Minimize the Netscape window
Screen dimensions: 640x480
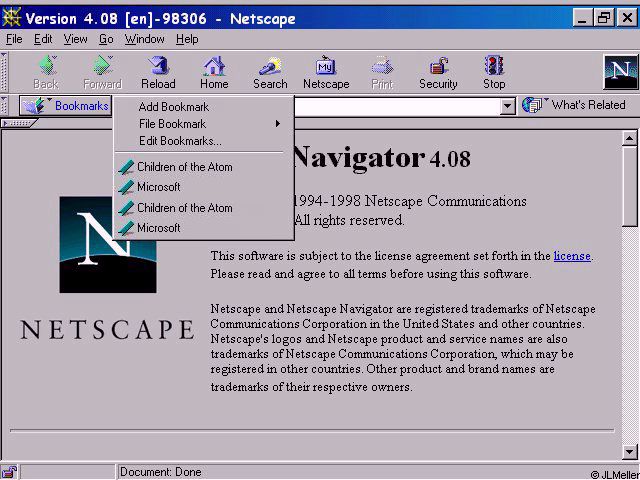(x=583, y=18)
